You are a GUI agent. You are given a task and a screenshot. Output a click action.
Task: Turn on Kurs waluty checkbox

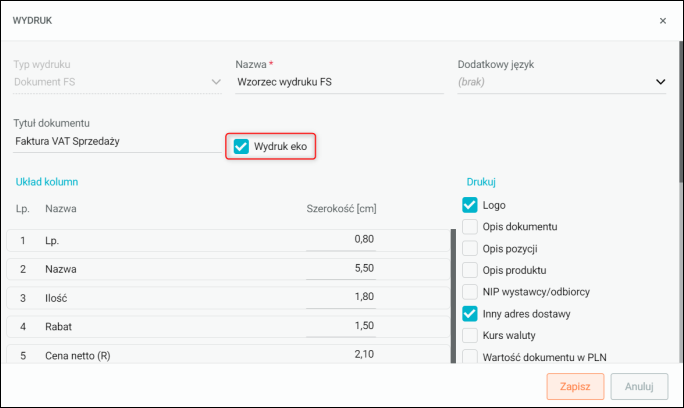pyautogui.click(x=470, y=336)
